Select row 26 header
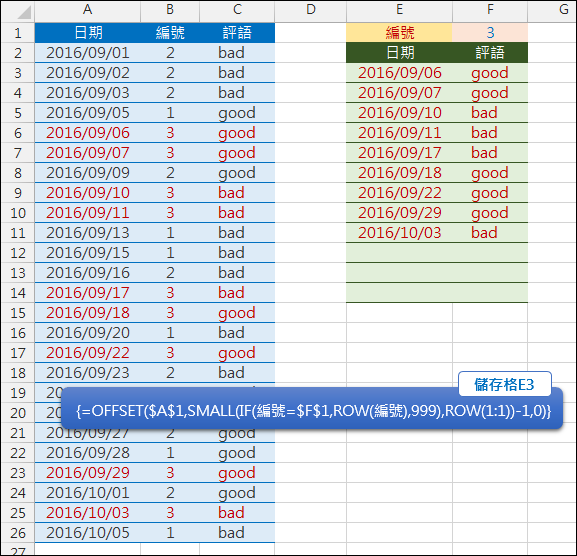The width and height of the screenshot is (577, 556). [x=18, y=533]
